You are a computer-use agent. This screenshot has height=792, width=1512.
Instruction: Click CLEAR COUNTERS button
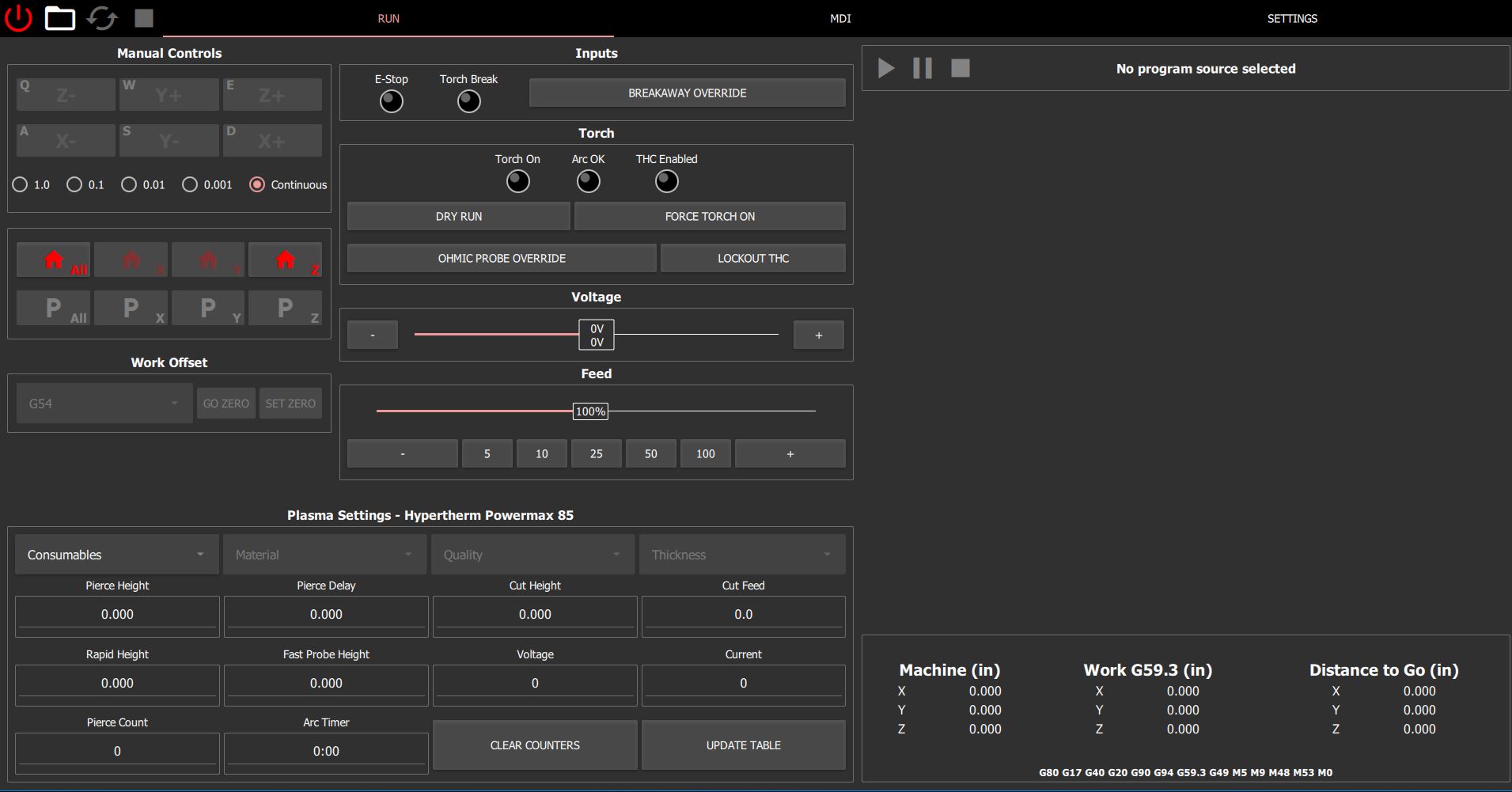click(535, 745)
